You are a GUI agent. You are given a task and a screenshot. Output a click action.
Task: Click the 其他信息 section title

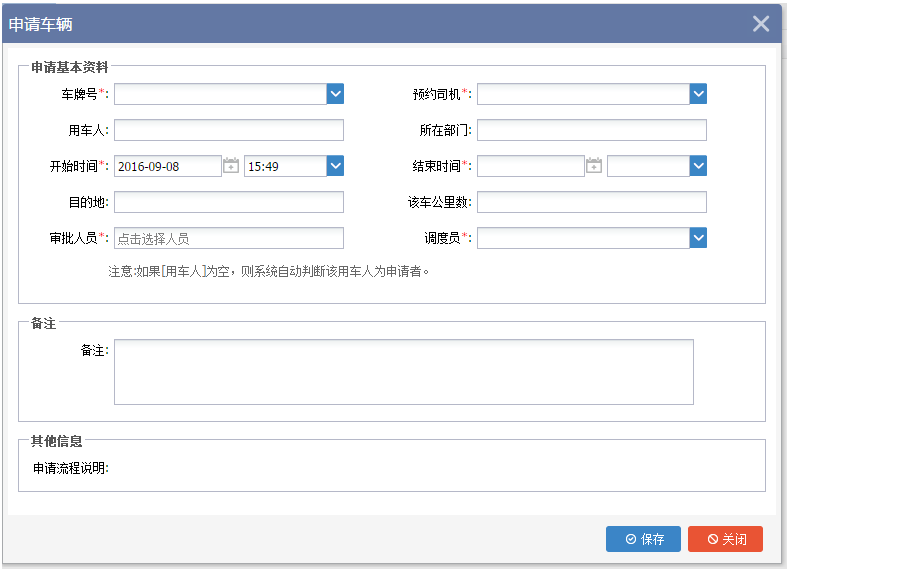tap(56, 441)
